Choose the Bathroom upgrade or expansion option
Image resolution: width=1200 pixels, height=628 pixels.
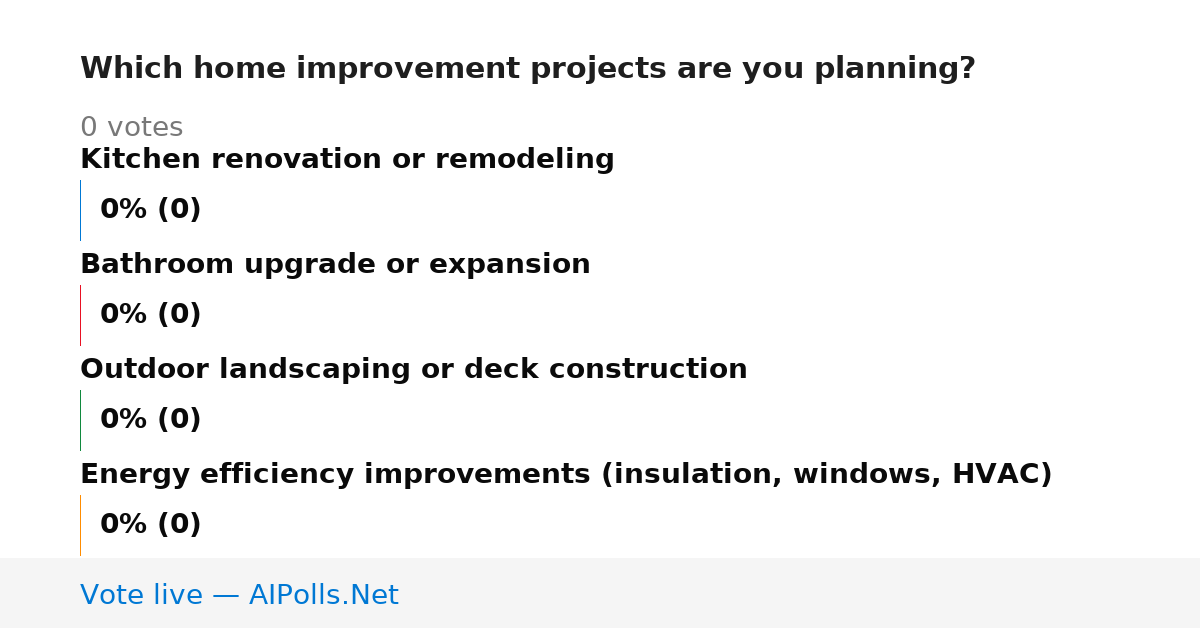tap(335, 264)
